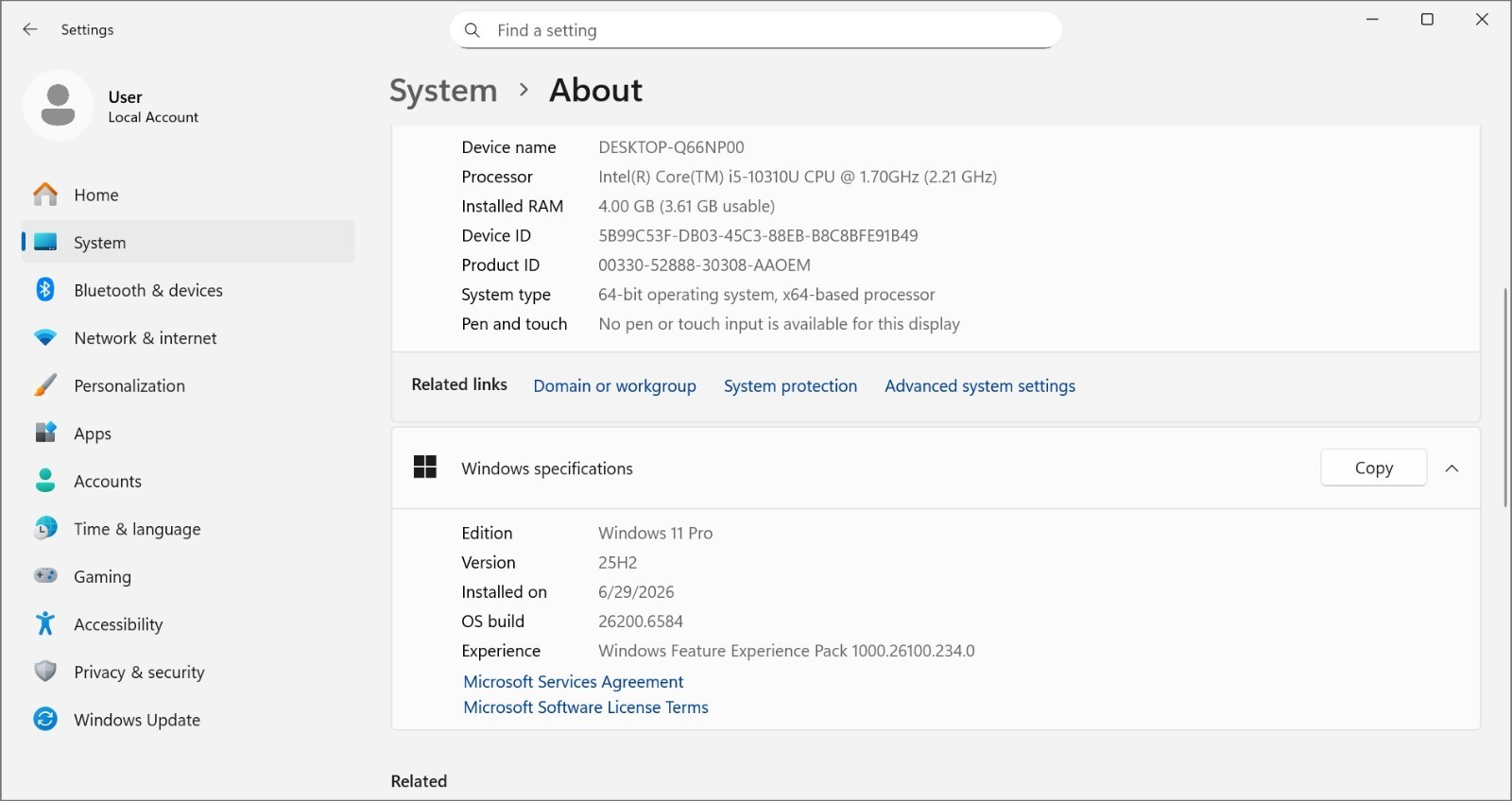
Task: Click the Privacy & security shield icon
Action: tap(45, 672)
